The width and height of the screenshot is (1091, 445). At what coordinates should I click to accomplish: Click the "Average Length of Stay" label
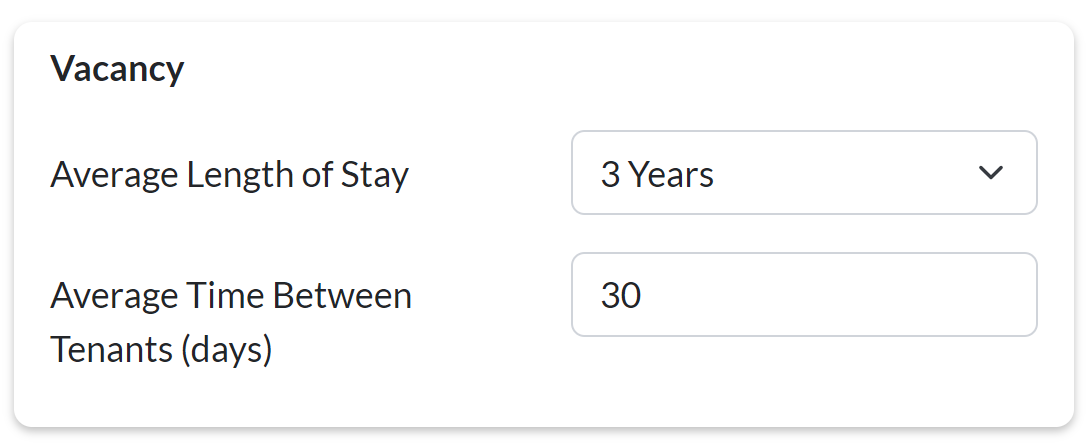229,175
